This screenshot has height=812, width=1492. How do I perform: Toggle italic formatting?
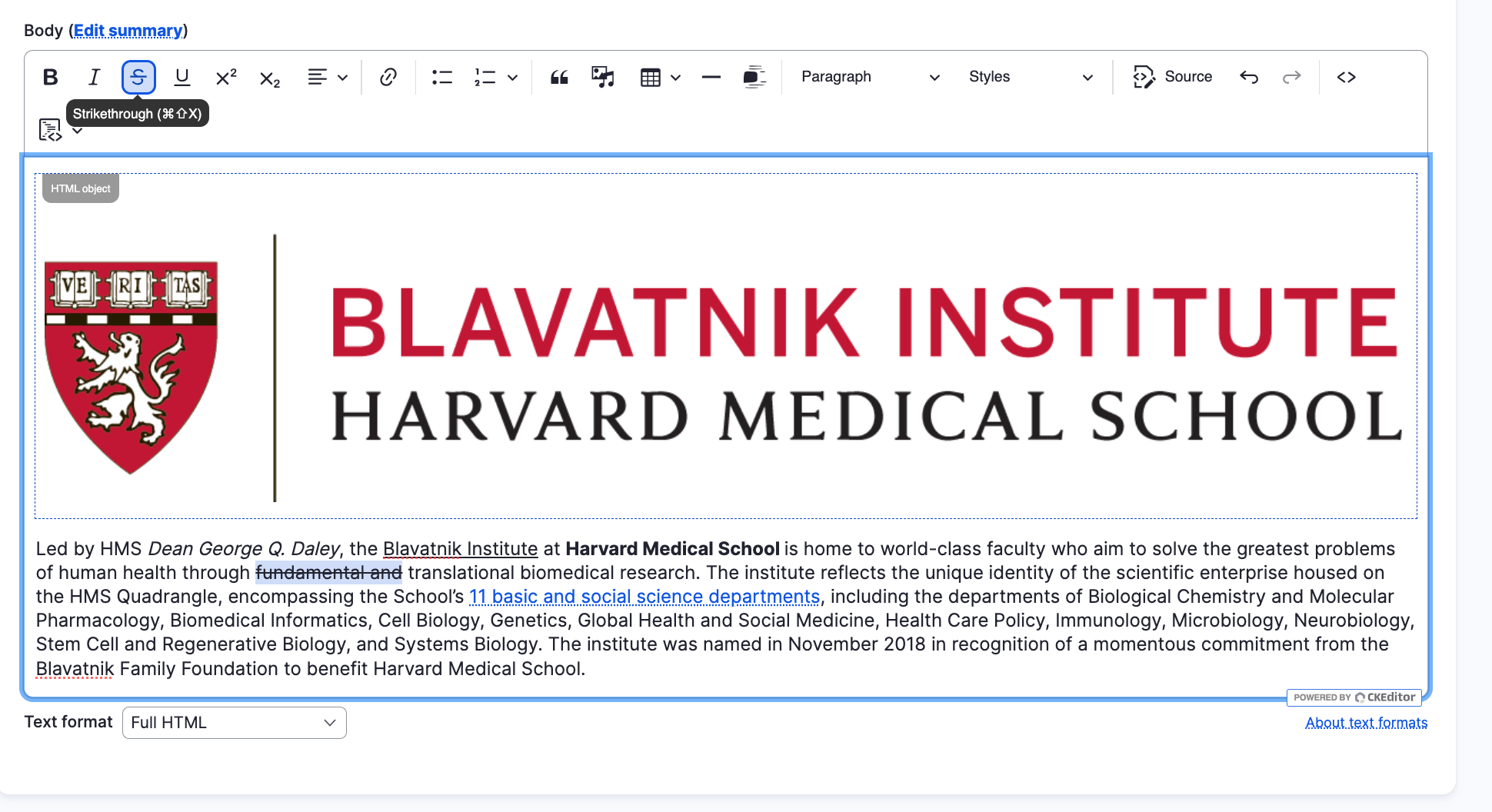94,77
